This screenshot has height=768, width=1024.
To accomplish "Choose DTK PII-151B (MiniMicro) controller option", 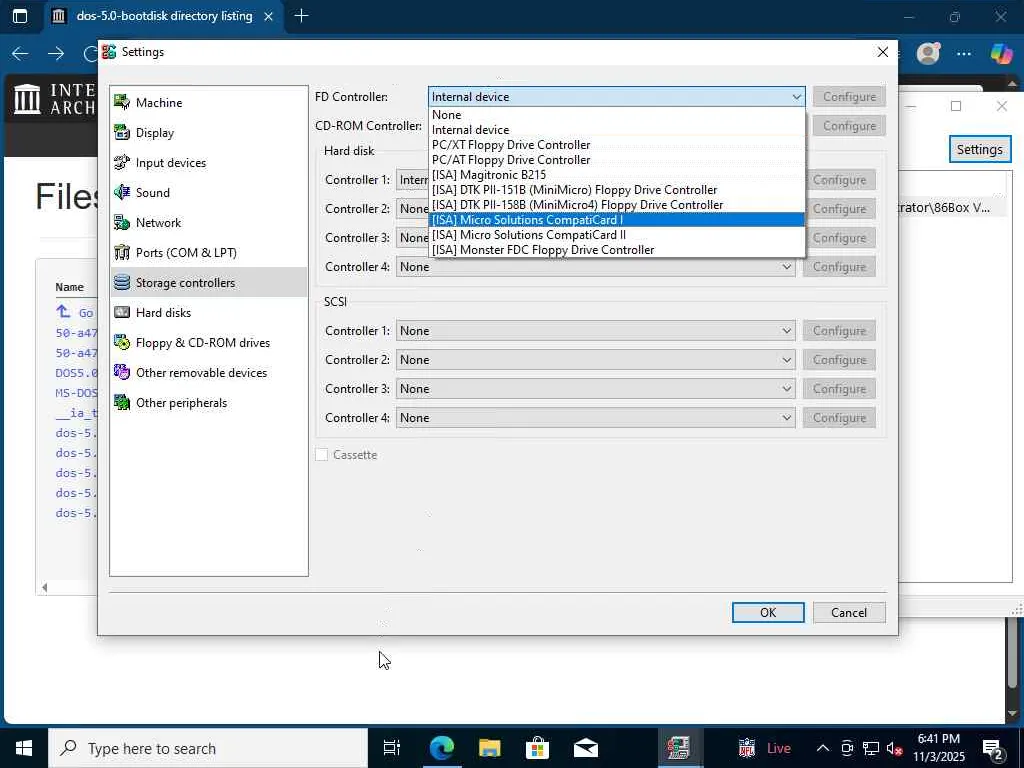I will [x=616, y=189].
